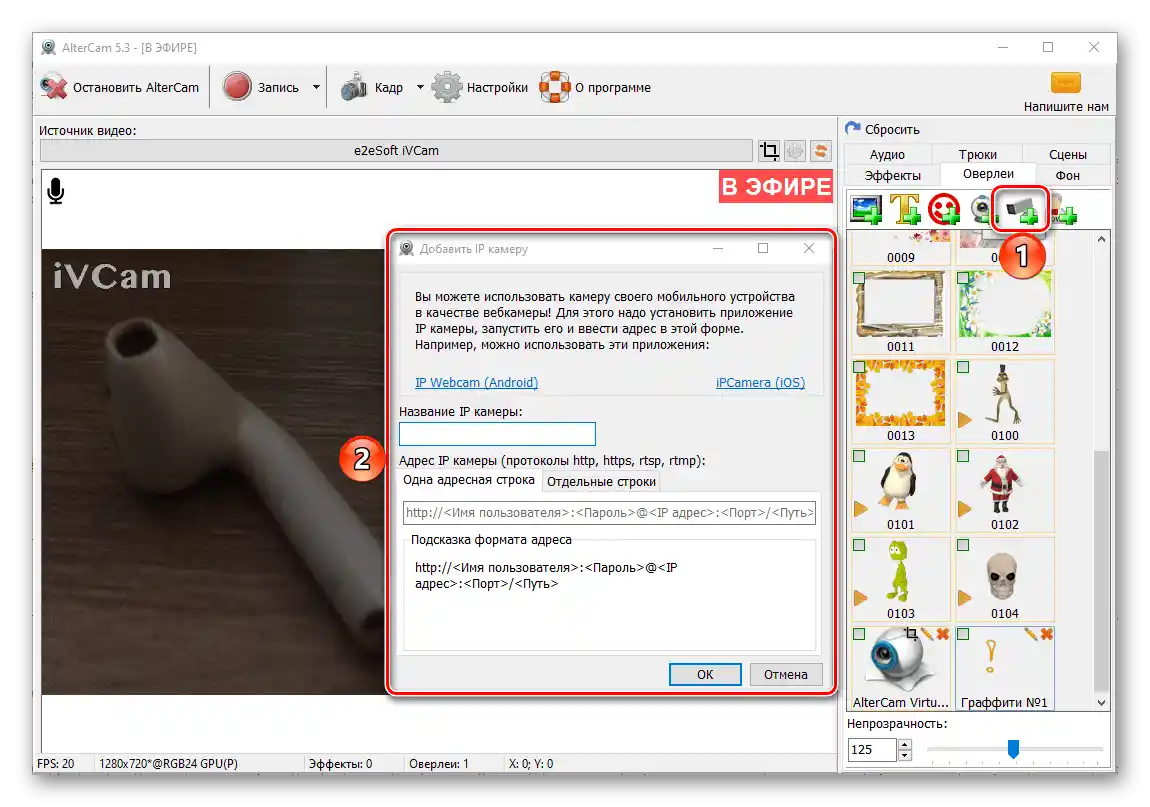This screenshot has height=807, width=1150.
Task: Decrease opacity with the stepper down arrow
Action: click(905, 756)
